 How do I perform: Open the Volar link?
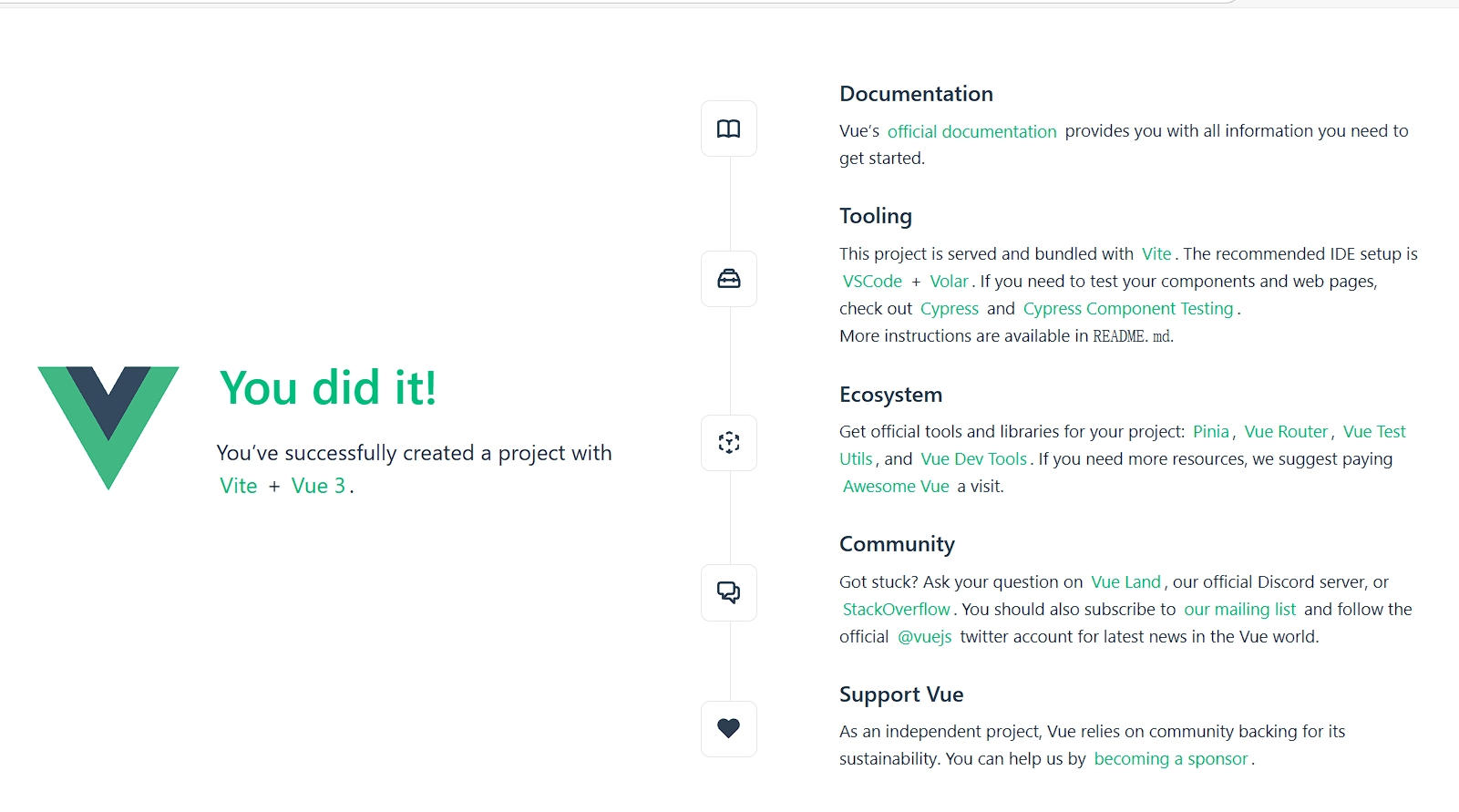pos(949,282)
